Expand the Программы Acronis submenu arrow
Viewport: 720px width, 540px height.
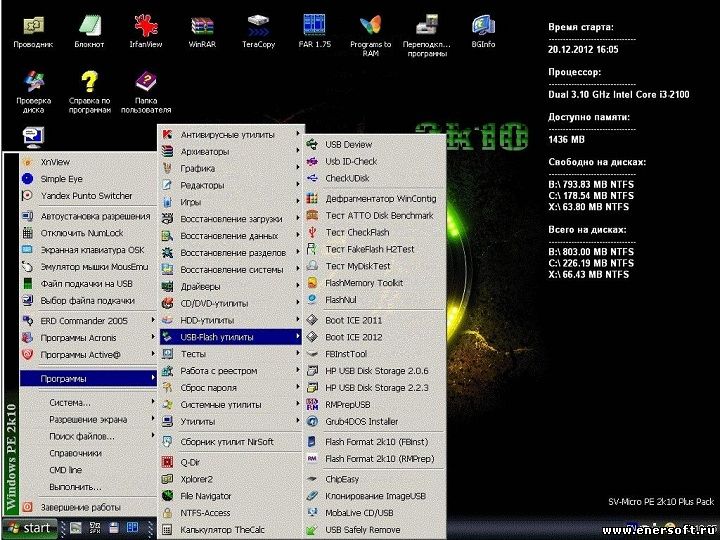(x=153, y=337)
